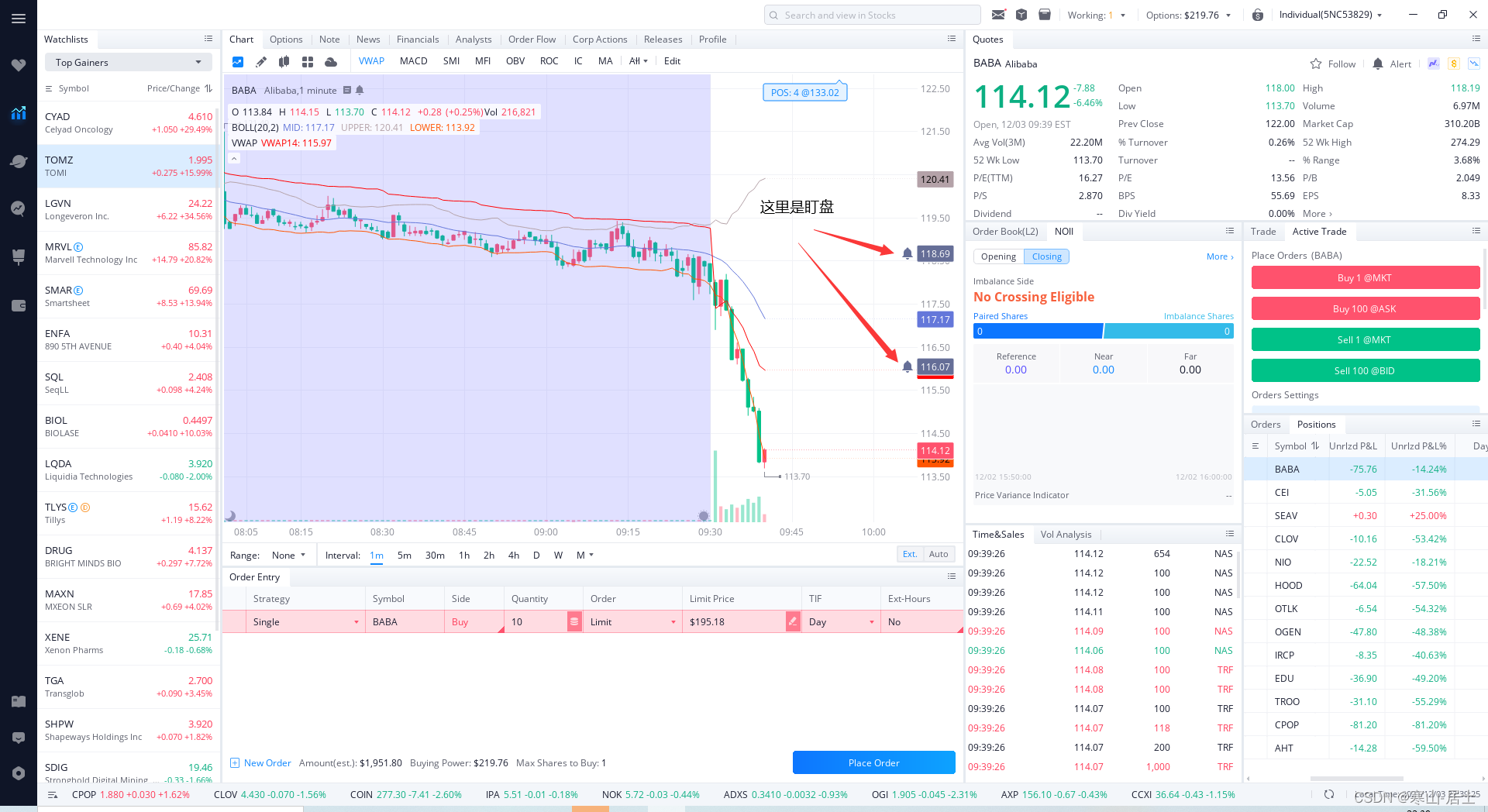Click the locked money bag icon

coord(1258,15)
